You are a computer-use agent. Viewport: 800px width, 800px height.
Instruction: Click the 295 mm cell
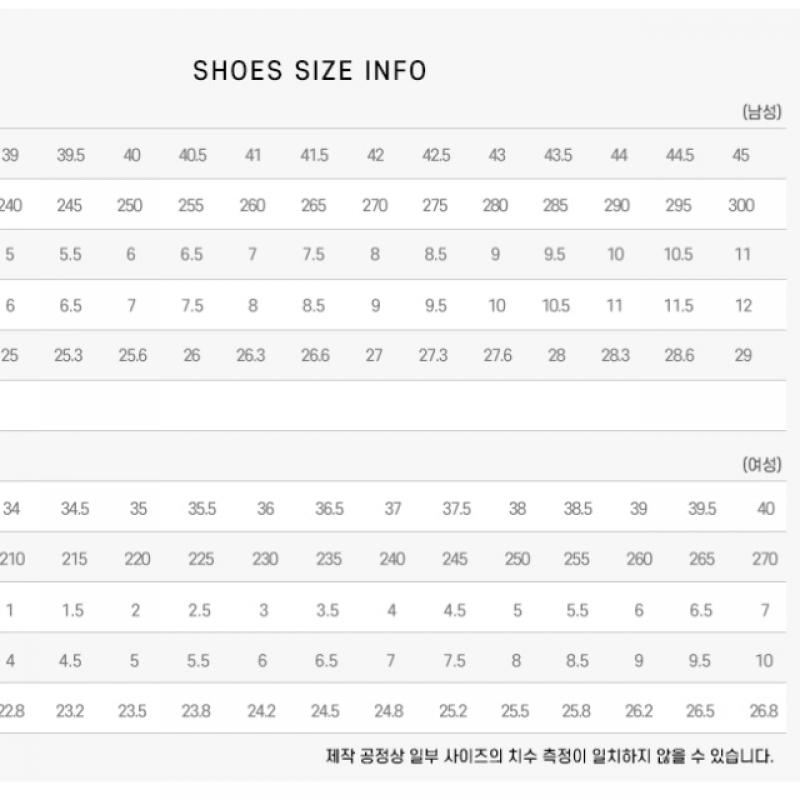coord(679,206)
